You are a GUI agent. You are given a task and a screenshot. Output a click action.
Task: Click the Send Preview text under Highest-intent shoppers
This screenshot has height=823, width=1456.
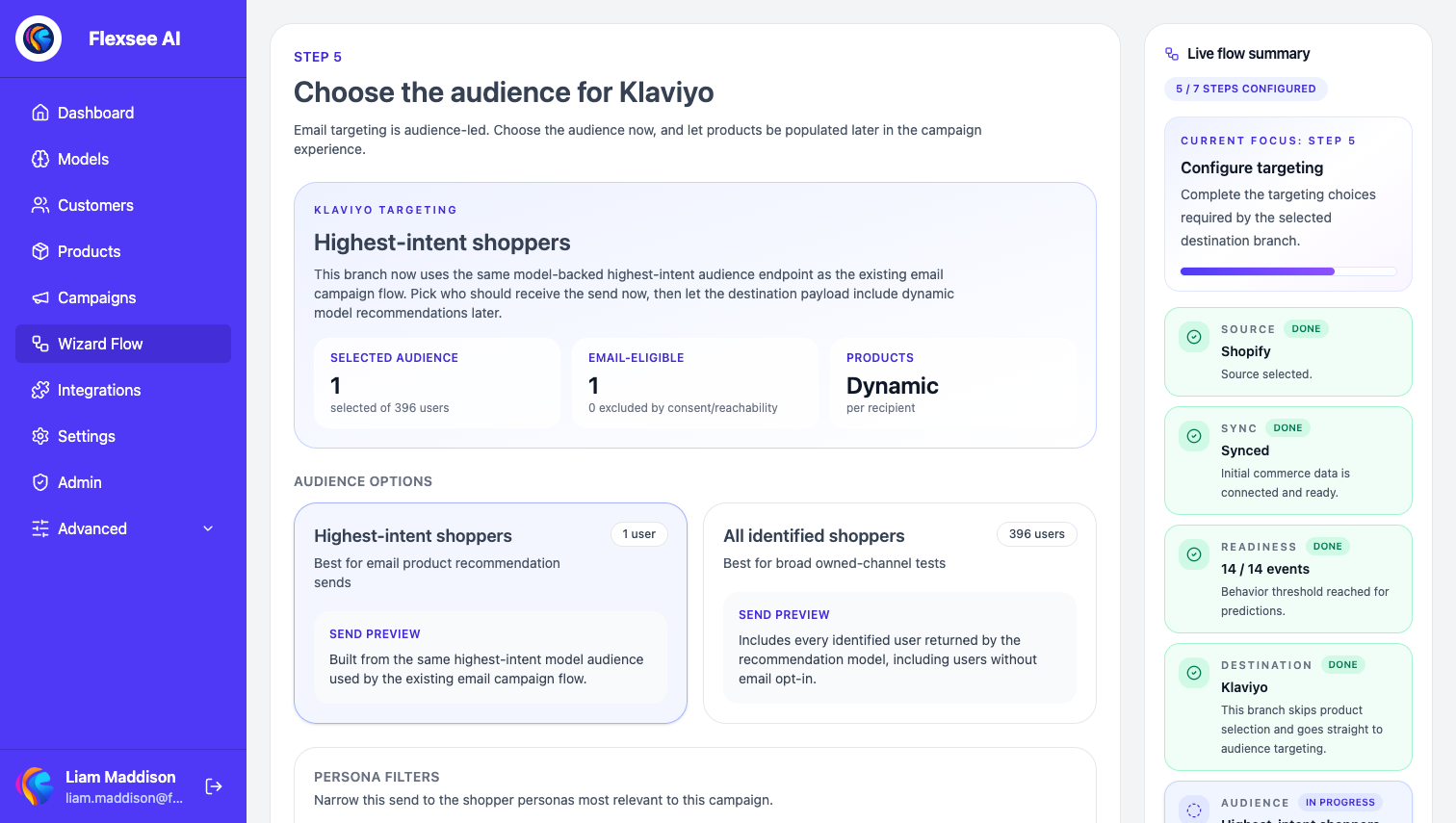tap(375, 634)
